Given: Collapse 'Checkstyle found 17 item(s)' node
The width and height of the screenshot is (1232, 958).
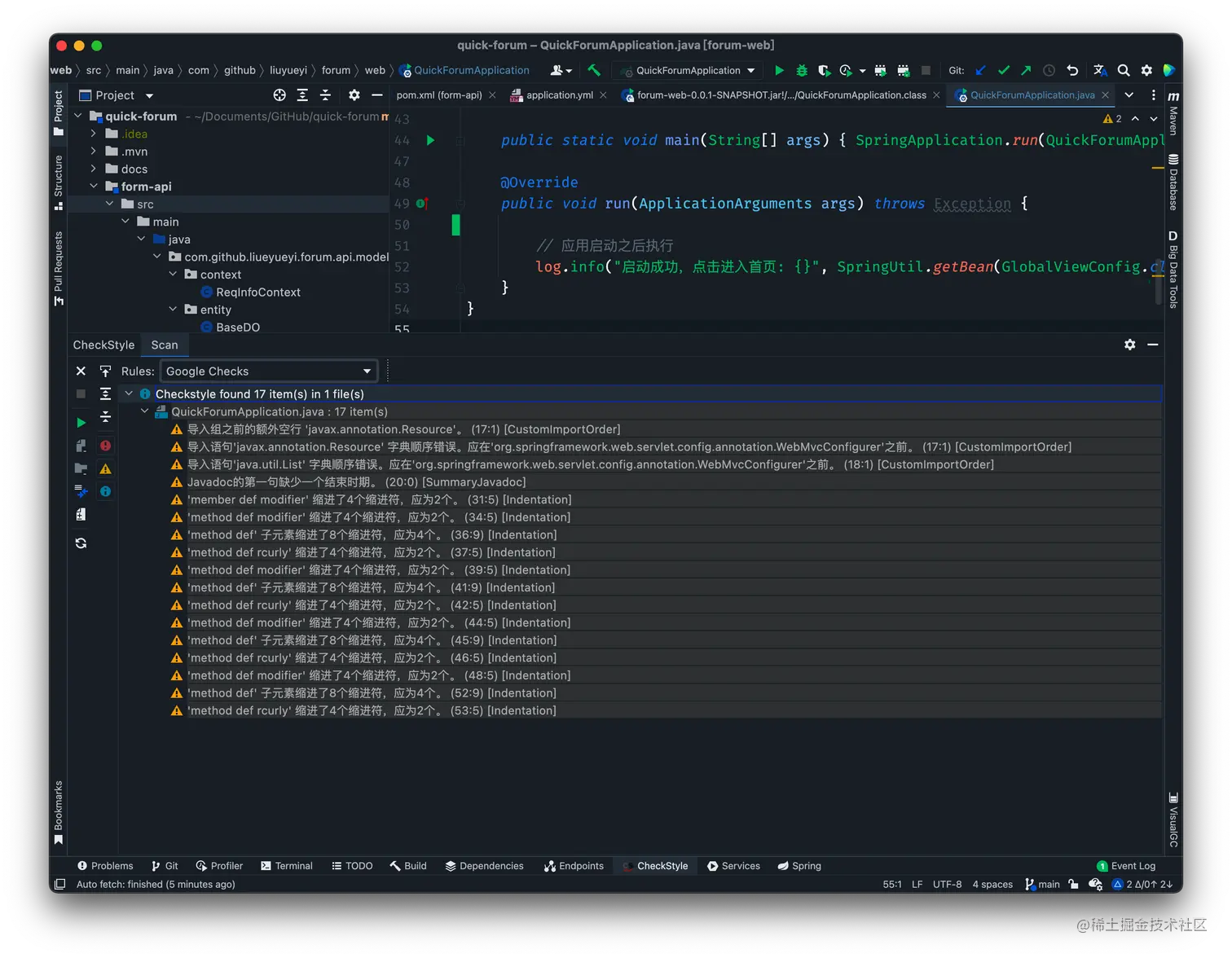Looking at the screenshot, I should pyautogui.click(x=129, y=393).
